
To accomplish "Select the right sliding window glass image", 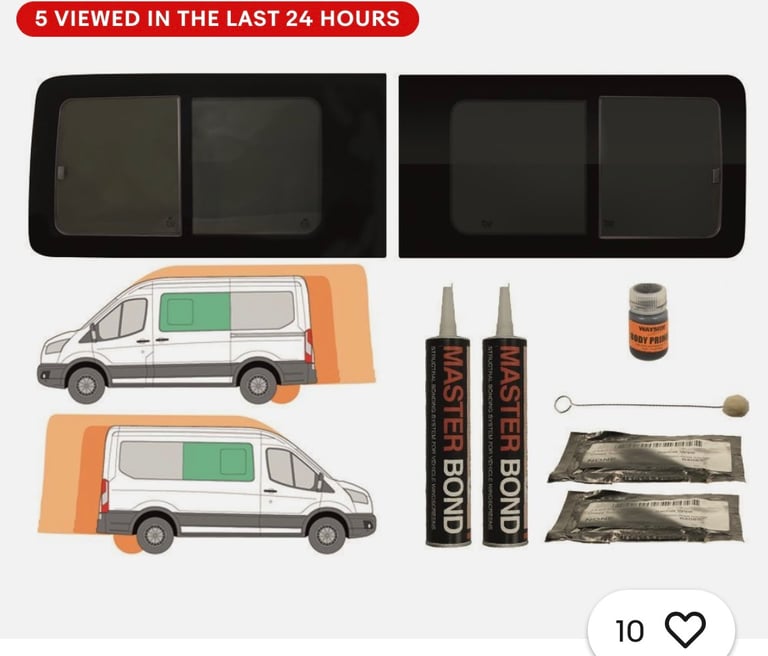I will [x=572, y=166].
